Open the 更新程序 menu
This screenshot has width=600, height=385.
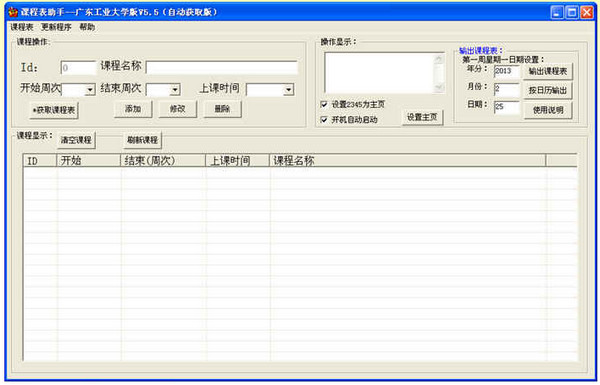click(x=56, y=27)
